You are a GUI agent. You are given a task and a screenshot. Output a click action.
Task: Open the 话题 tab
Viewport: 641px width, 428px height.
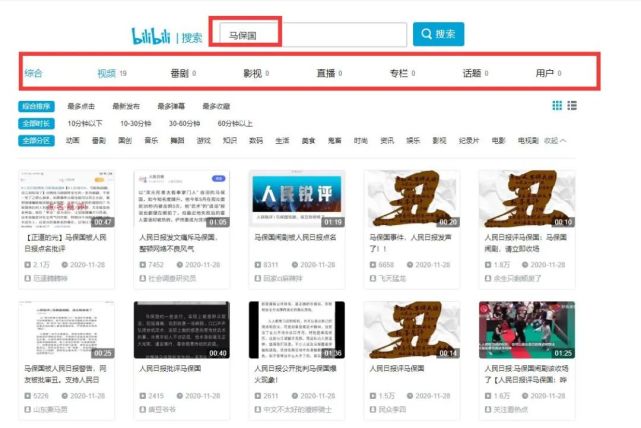[475, 73]
